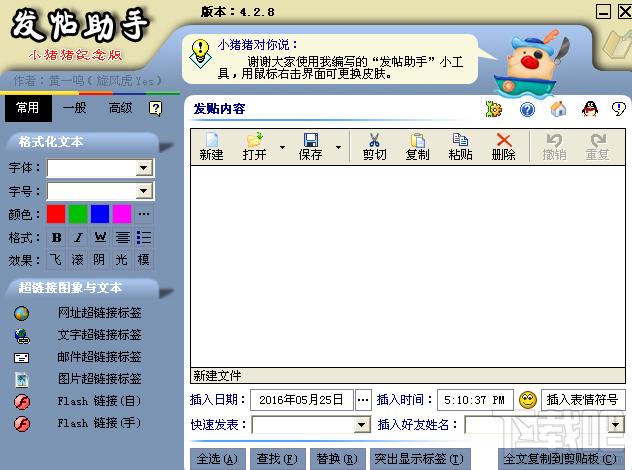Switch to the 高级 tab
The width and height of the screenshot is (632, 470).
click(121, 108)
